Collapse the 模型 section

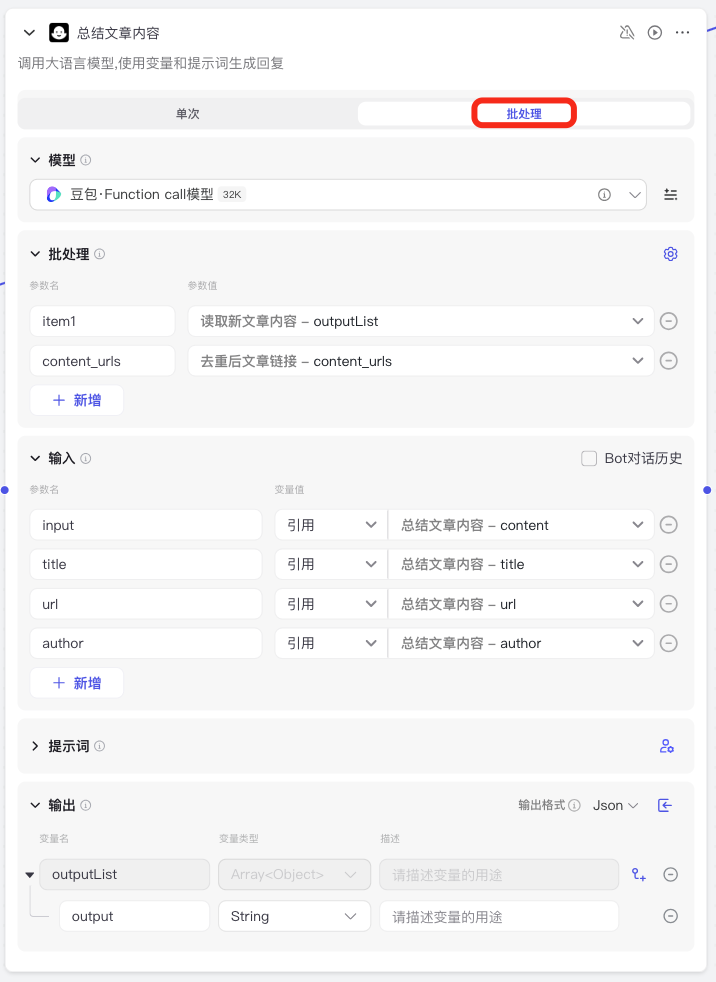(x=35, y=160)
